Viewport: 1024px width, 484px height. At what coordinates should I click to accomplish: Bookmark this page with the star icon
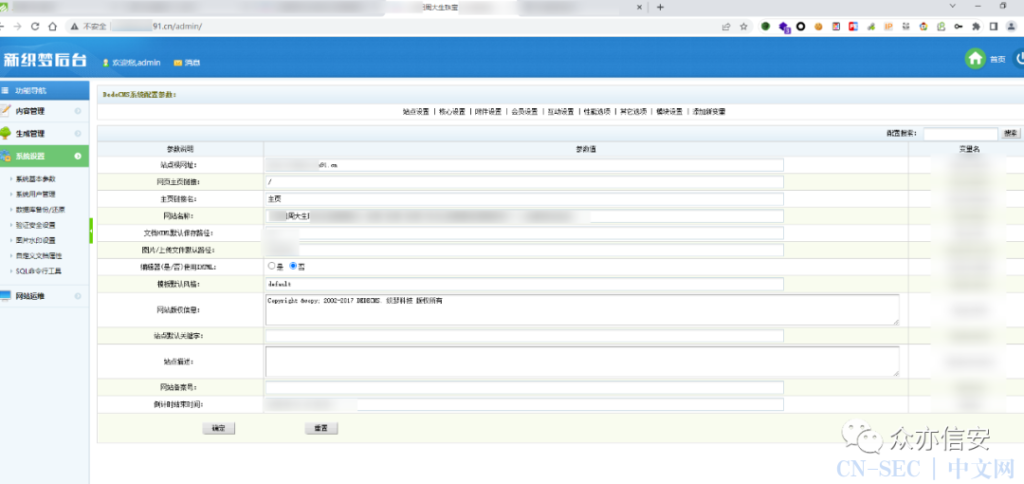[x=743, y=27]
